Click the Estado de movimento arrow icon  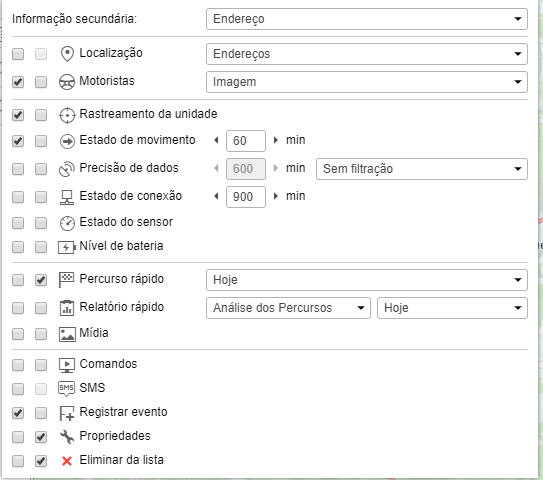[67, 141]
